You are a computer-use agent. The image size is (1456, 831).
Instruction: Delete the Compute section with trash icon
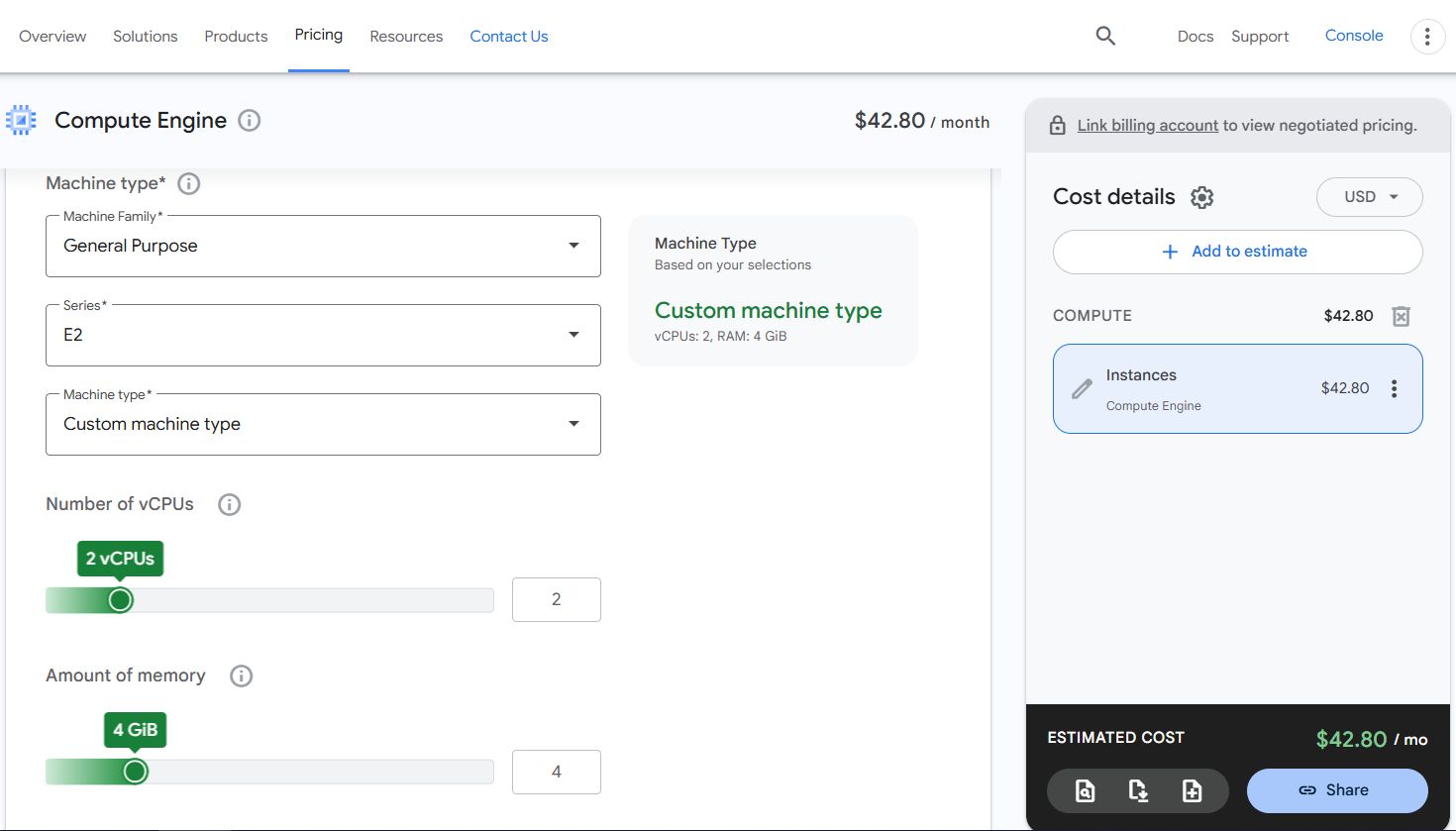[x=1401, y=316]
